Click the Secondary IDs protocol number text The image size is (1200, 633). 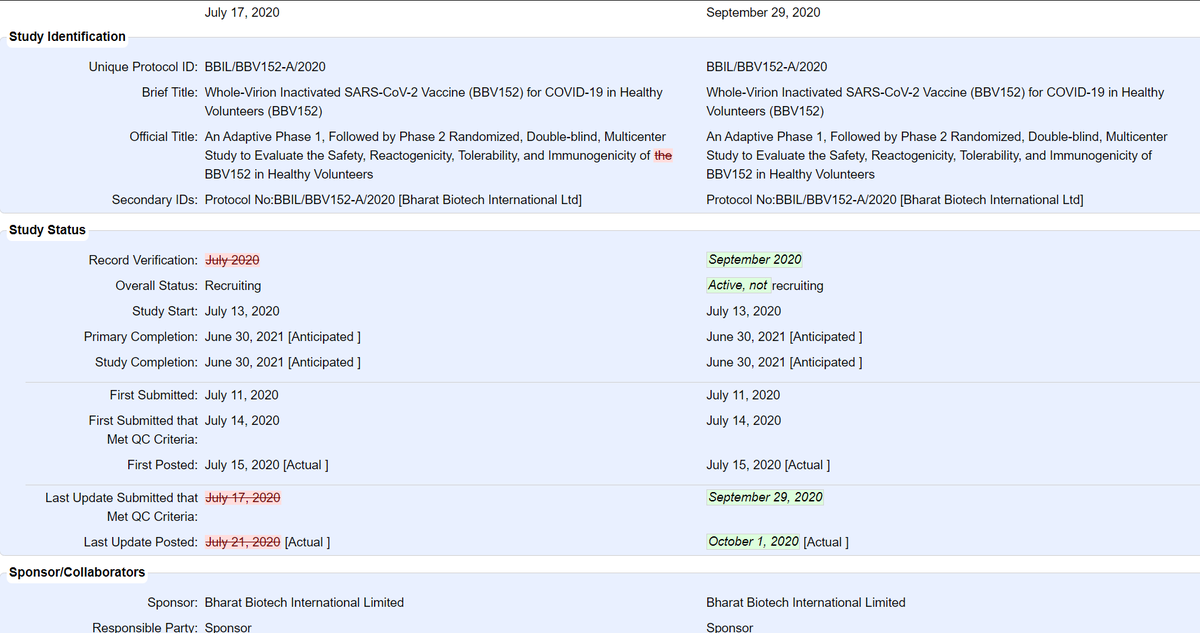[395, 199]
